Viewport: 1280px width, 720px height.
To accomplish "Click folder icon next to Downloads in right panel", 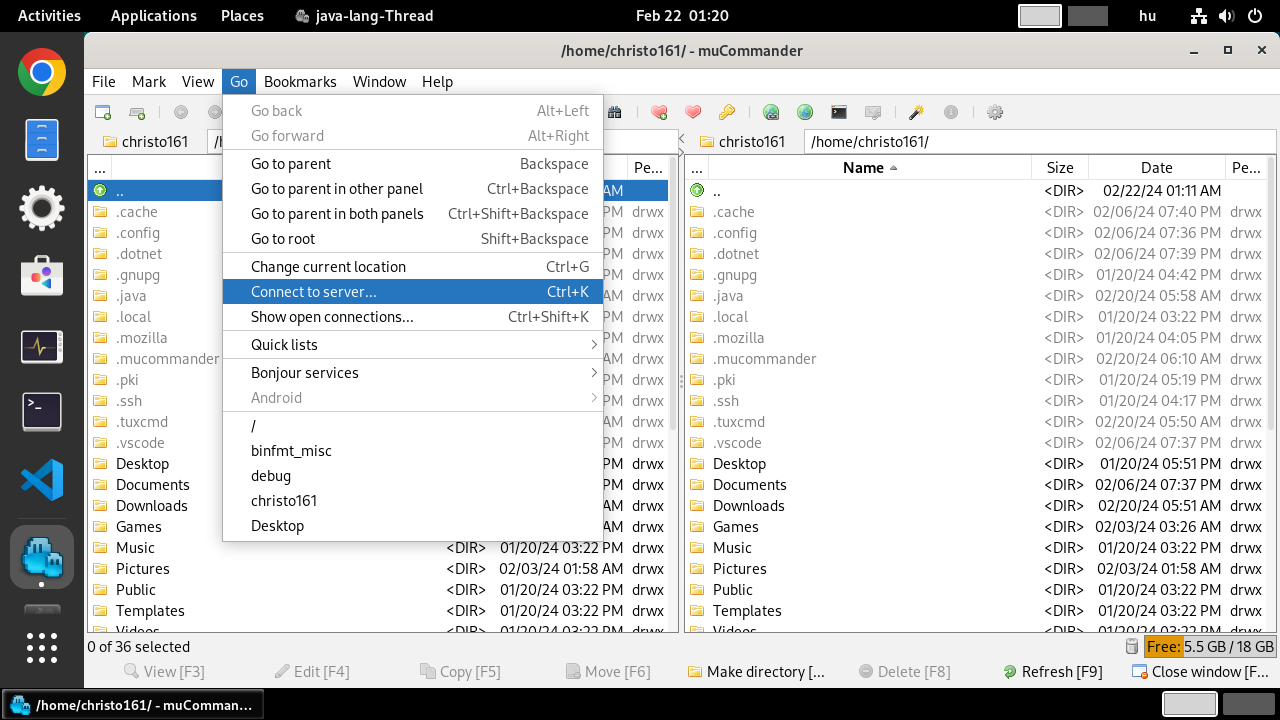I will 697,506.
